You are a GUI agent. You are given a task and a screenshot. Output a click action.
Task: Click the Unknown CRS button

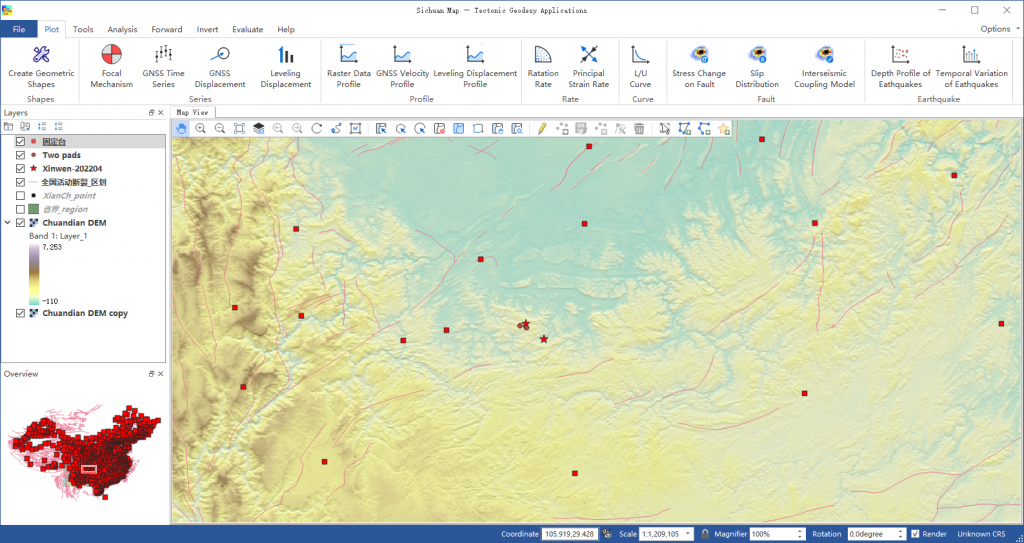pyautogui.click(x=980, y=534)
